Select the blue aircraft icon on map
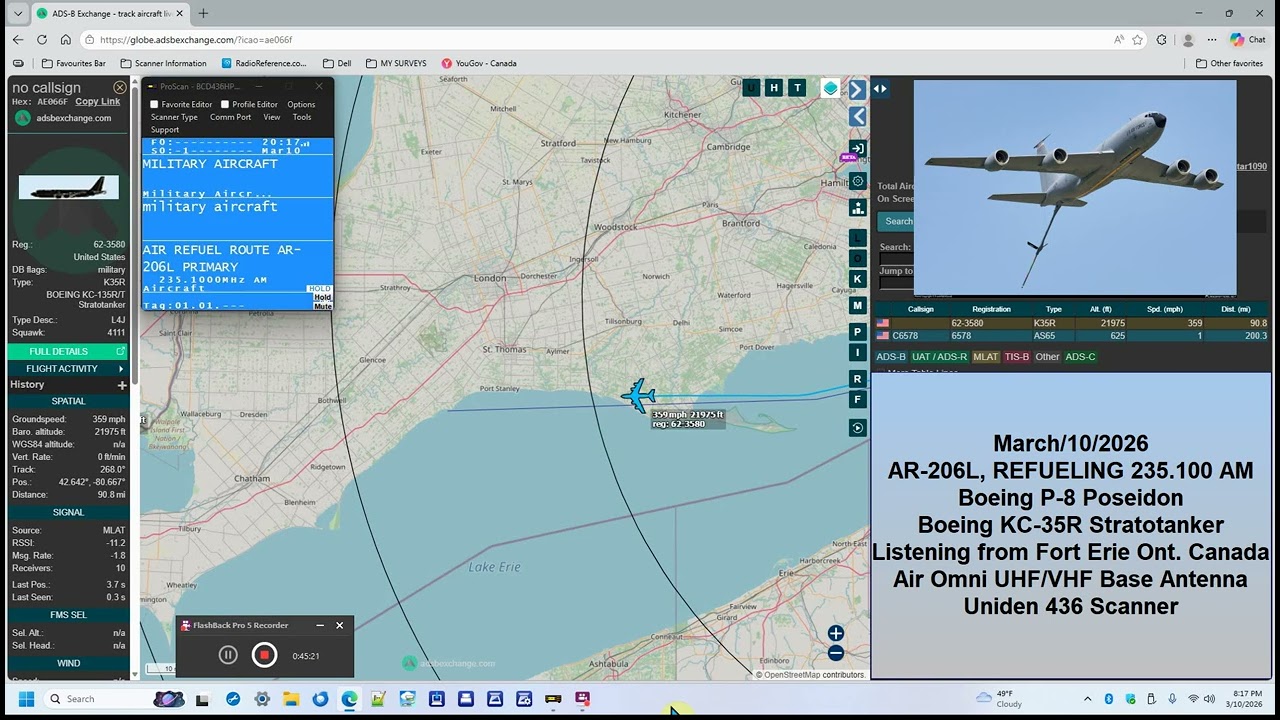The image size is (1280, 720). (638, 396)
